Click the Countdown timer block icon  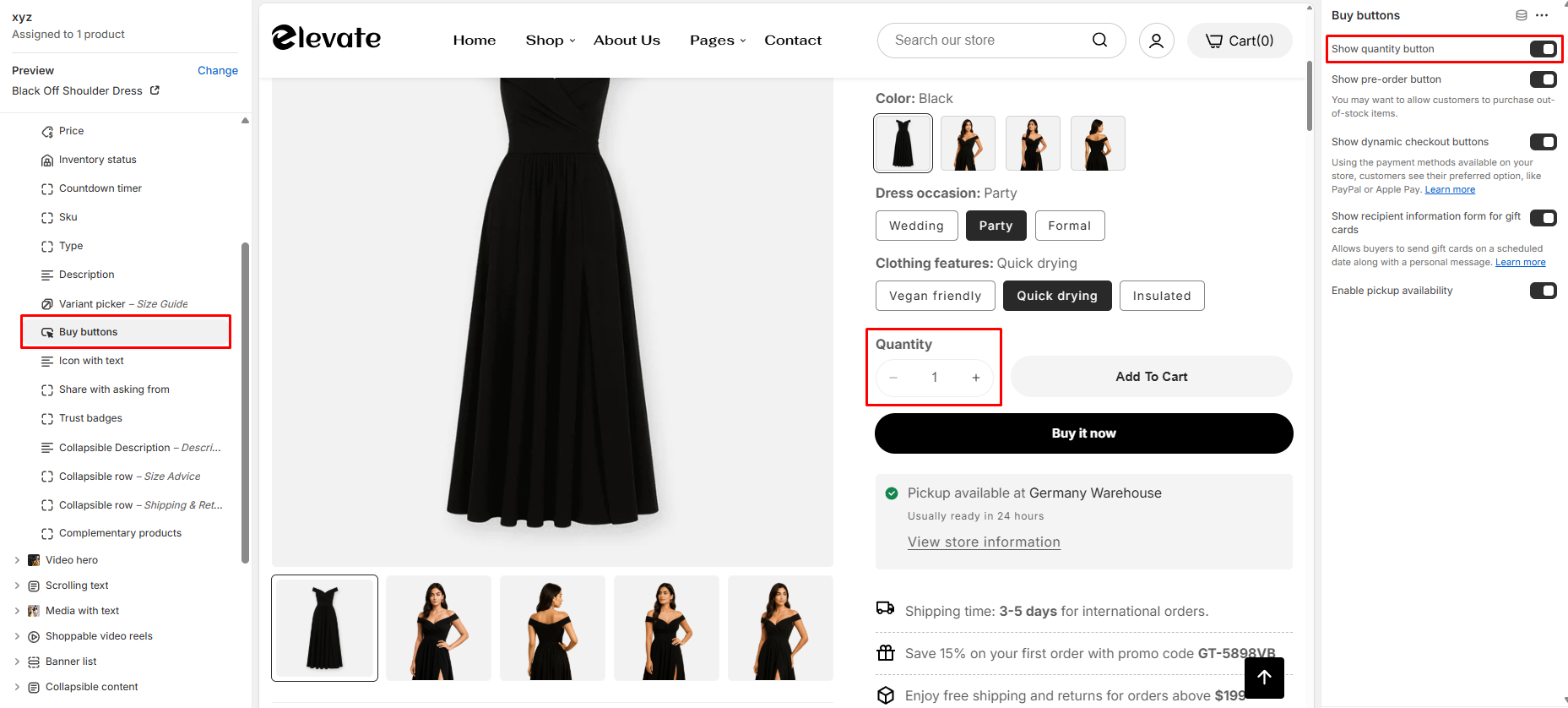pos(47,189)
